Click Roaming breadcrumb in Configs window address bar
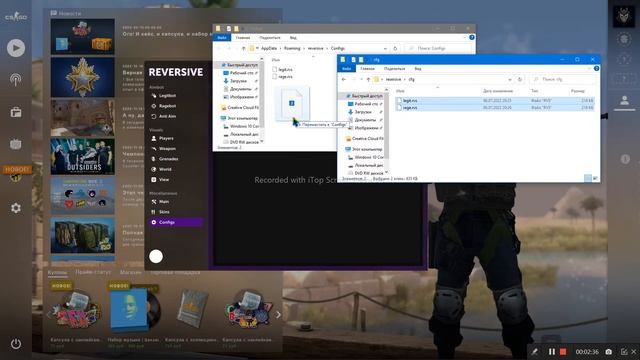This screenshot has height=360, width=640. click(292, 48)
